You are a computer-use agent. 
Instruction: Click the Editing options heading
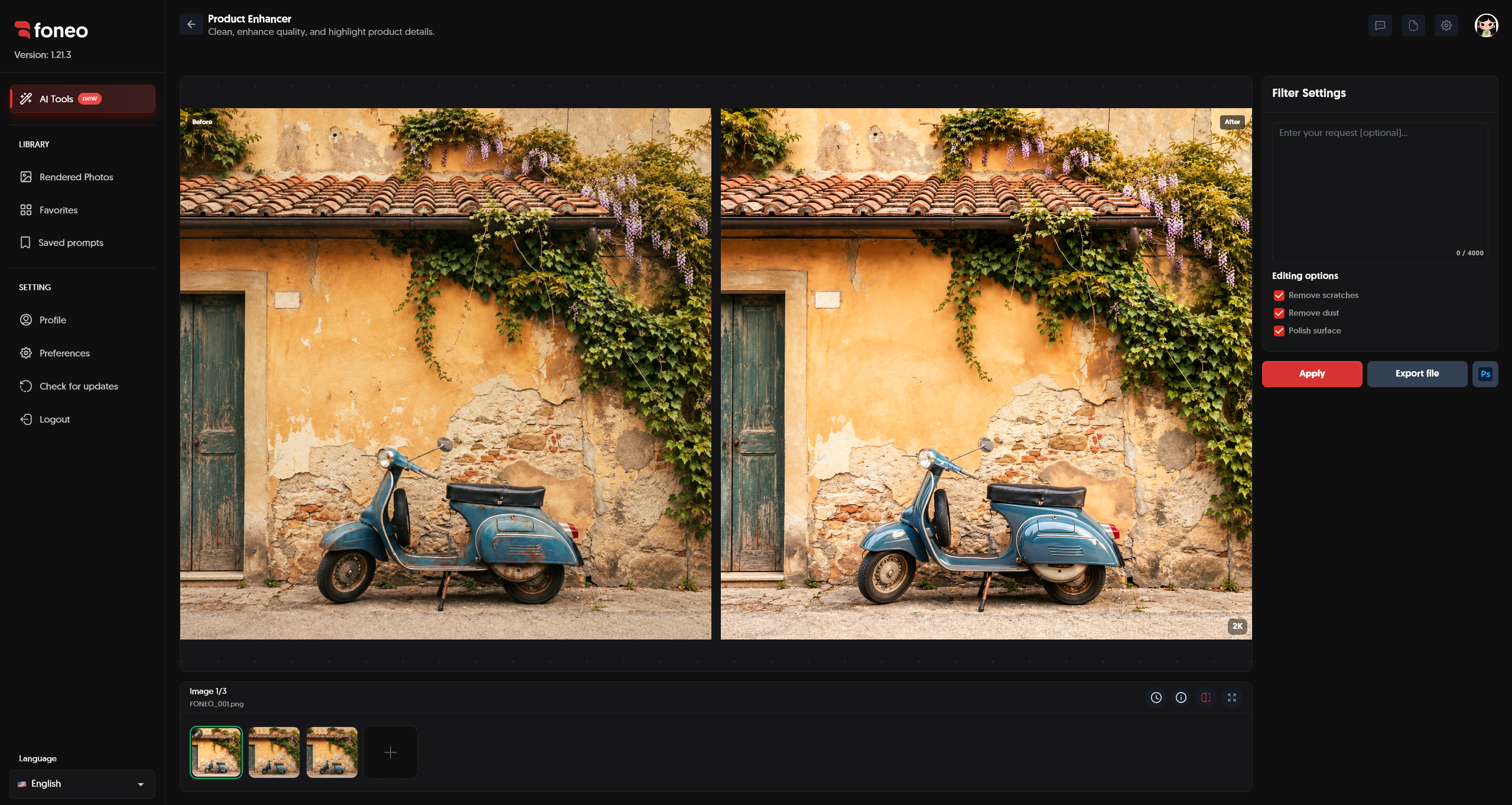(x=1305, y=275)
